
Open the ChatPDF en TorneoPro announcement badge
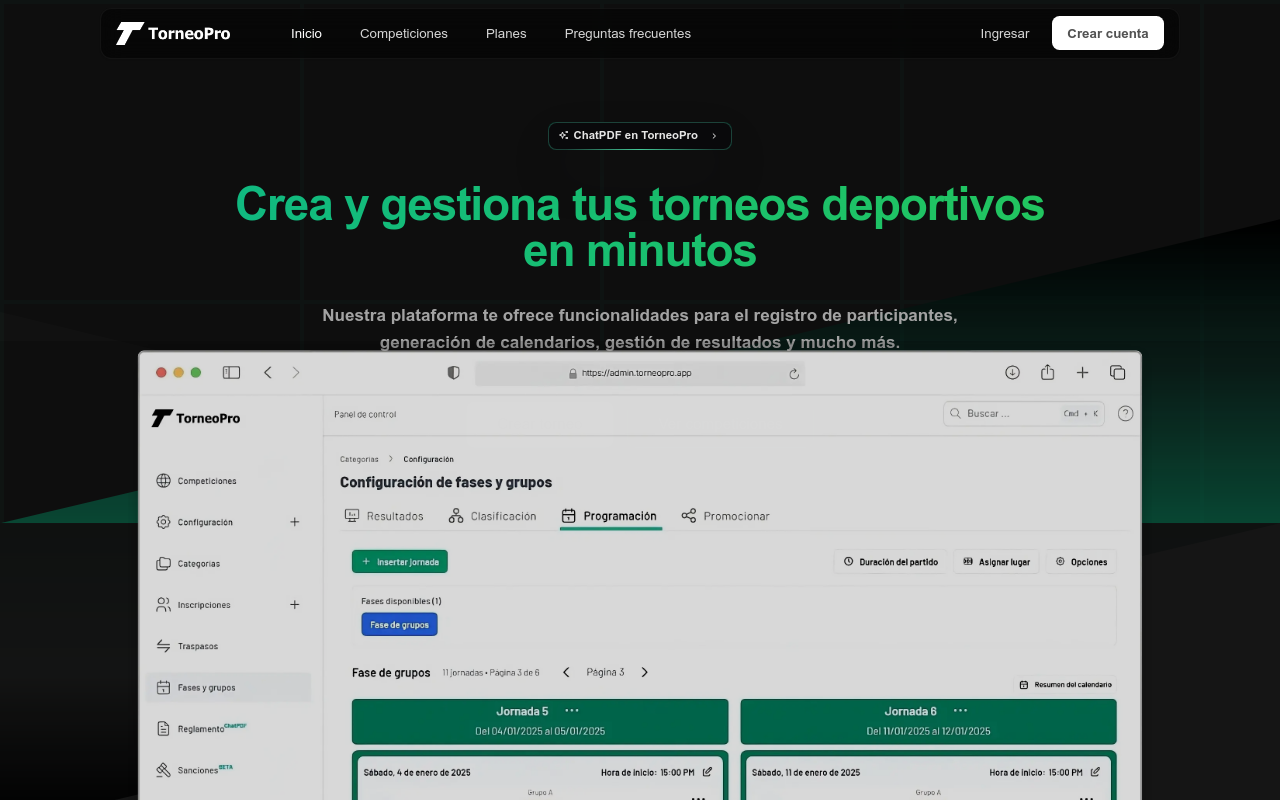(x=640, y=136)
